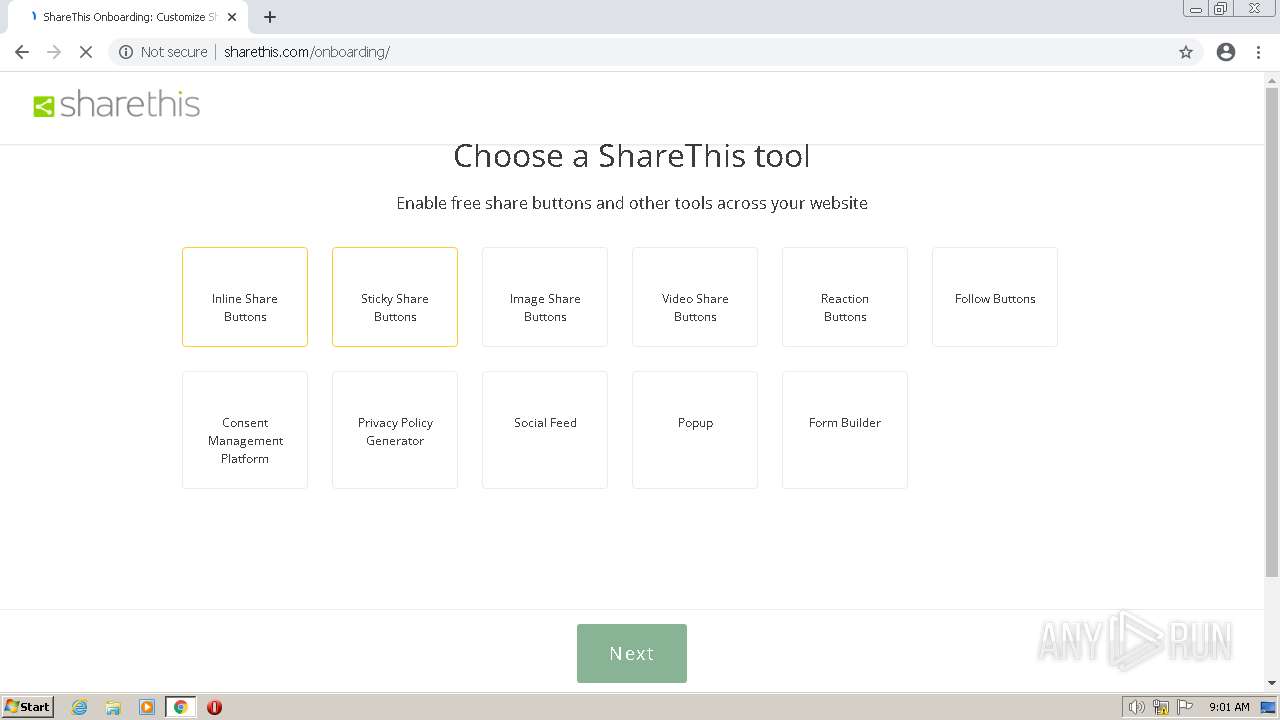The height and width of the screenshot is (720, 1280).
Task: Click the Chrome taskbar icon
Action: pyautogui.click(x=180, y=707)
